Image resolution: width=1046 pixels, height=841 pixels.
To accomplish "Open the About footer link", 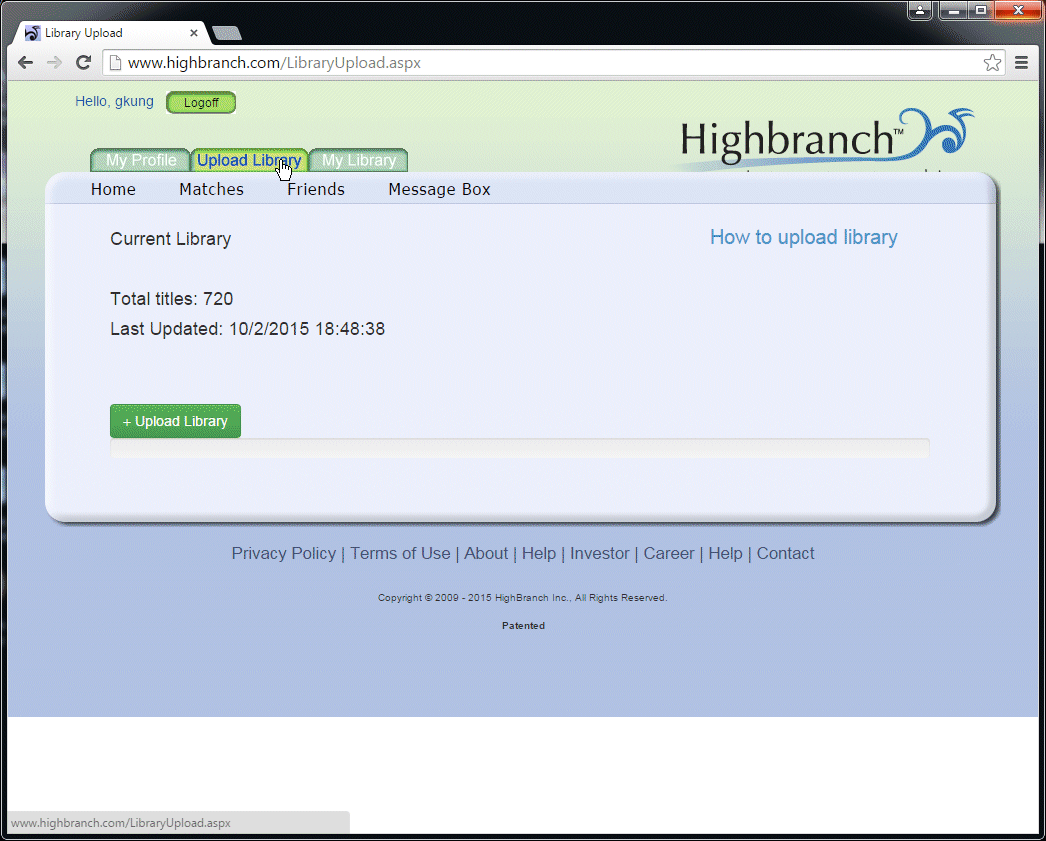I will coord(486,554).
